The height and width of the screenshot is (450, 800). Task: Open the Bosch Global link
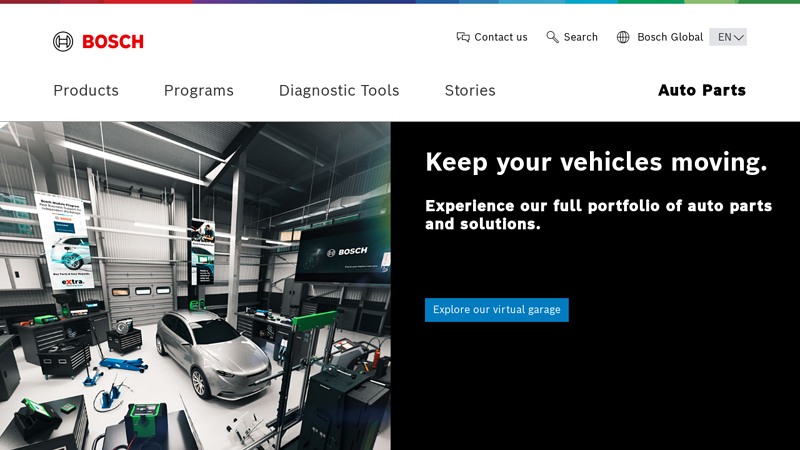coord(670,37)
